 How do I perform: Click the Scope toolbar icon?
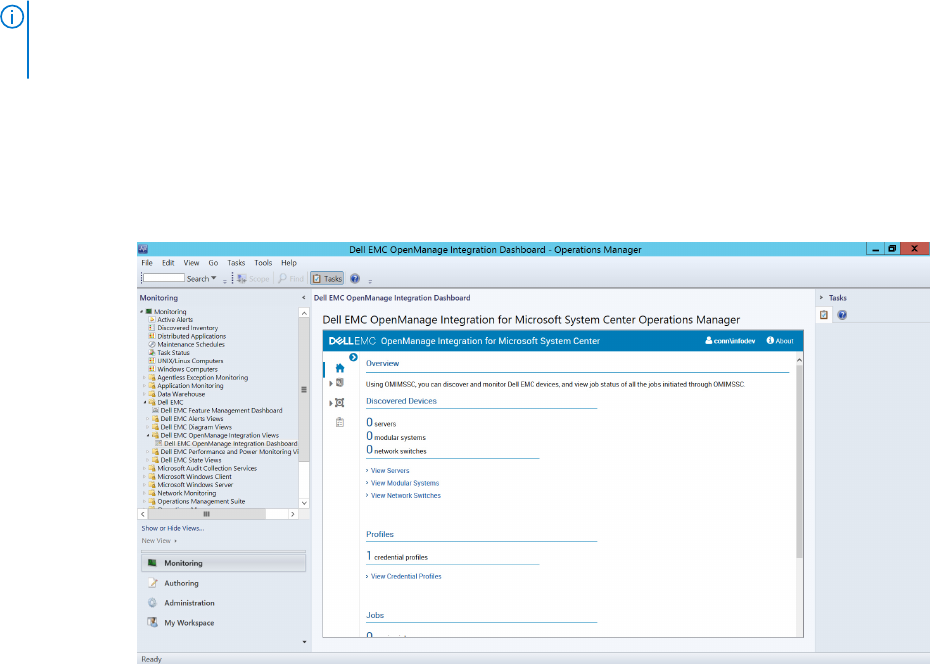242,278
